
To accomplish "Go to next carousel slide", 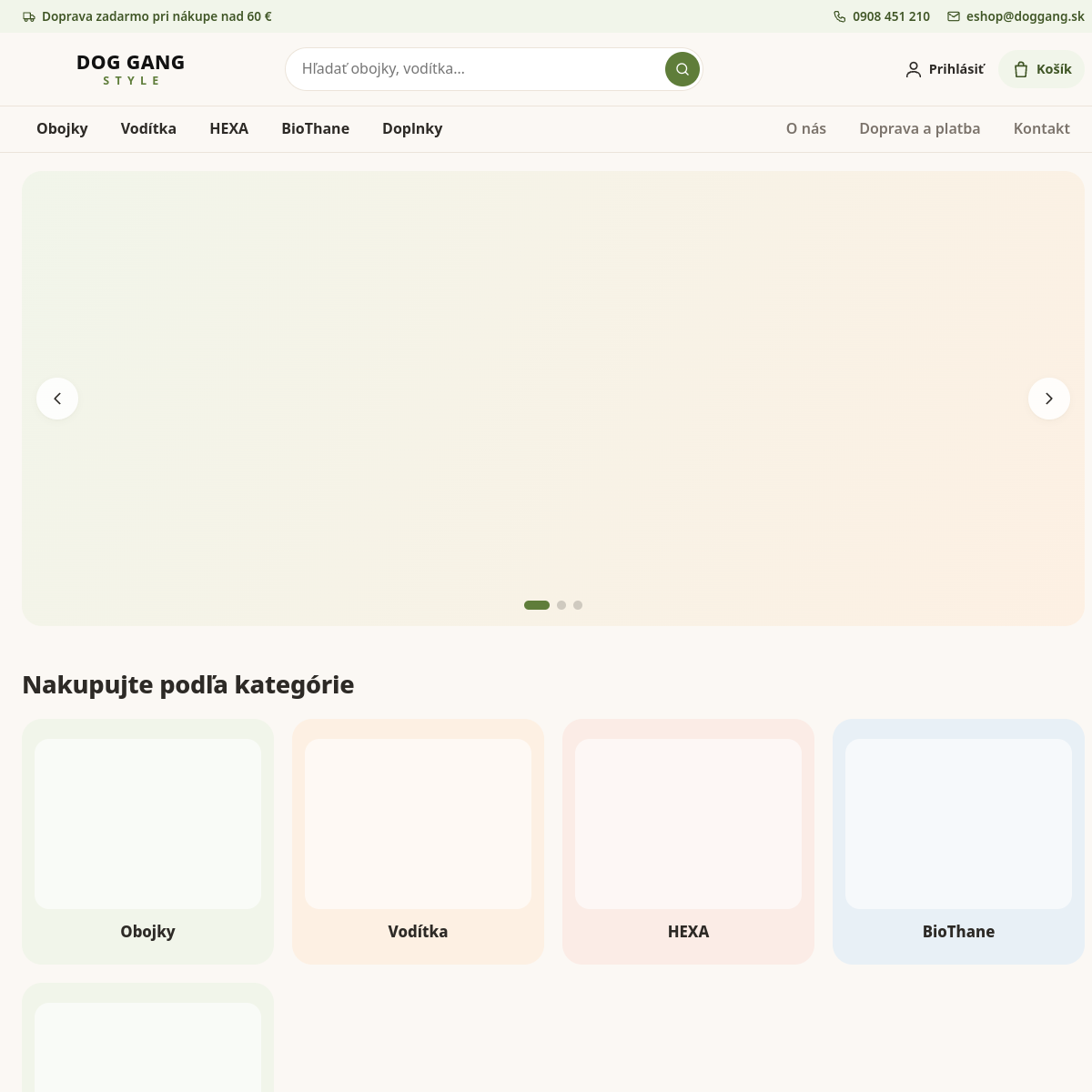I will [1049, 399].
